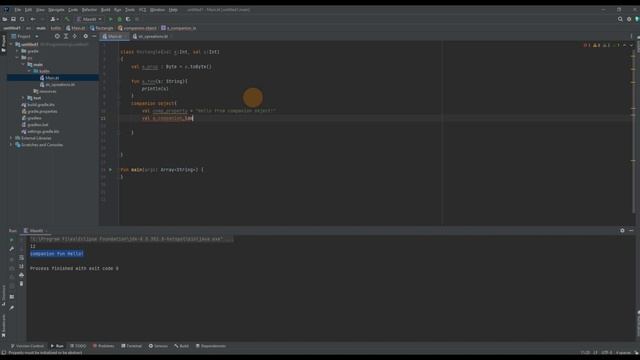Select settings.gradle.kts file
Screen dimensions: 640x360
(40, 131)
